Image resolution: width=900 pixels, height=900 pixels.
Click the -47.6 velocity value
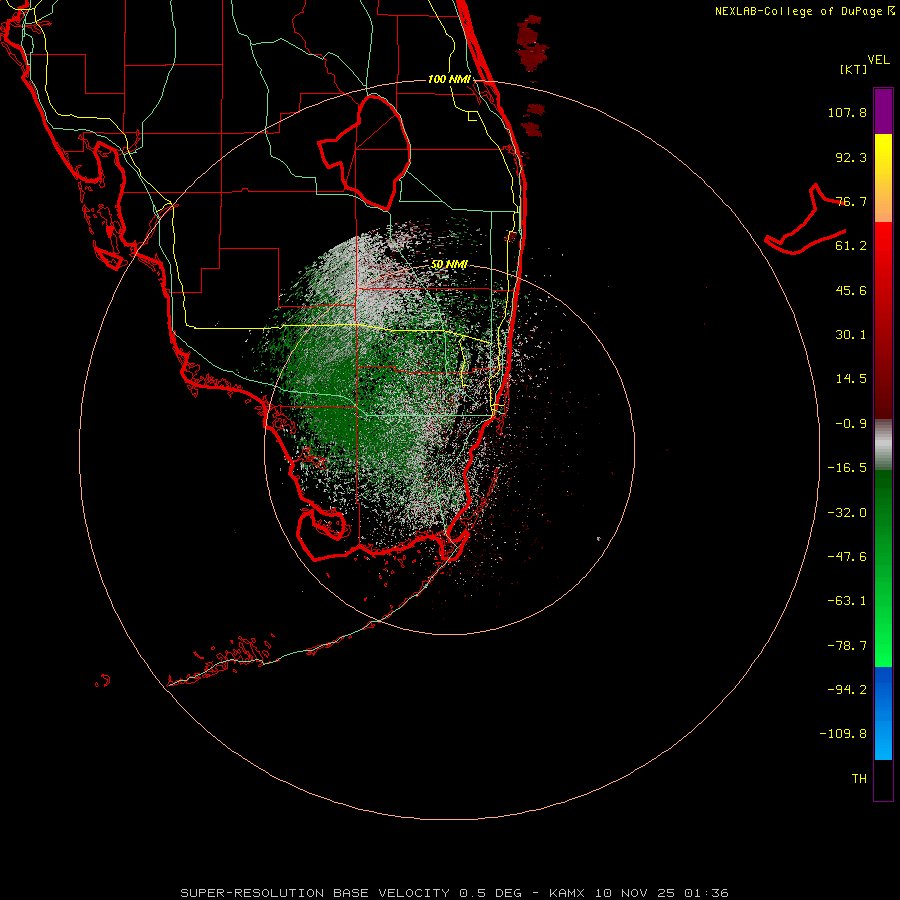[x=847, y=557]
